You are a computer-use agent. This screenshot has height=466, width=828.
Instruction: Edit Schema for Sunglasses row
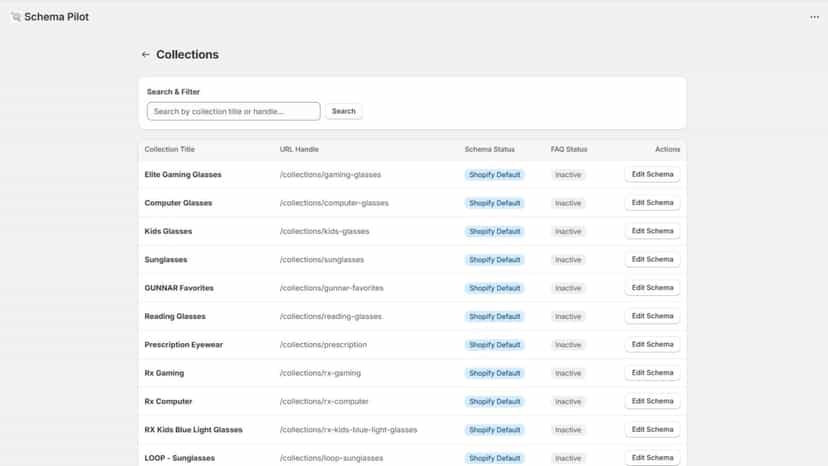[652, 259]
